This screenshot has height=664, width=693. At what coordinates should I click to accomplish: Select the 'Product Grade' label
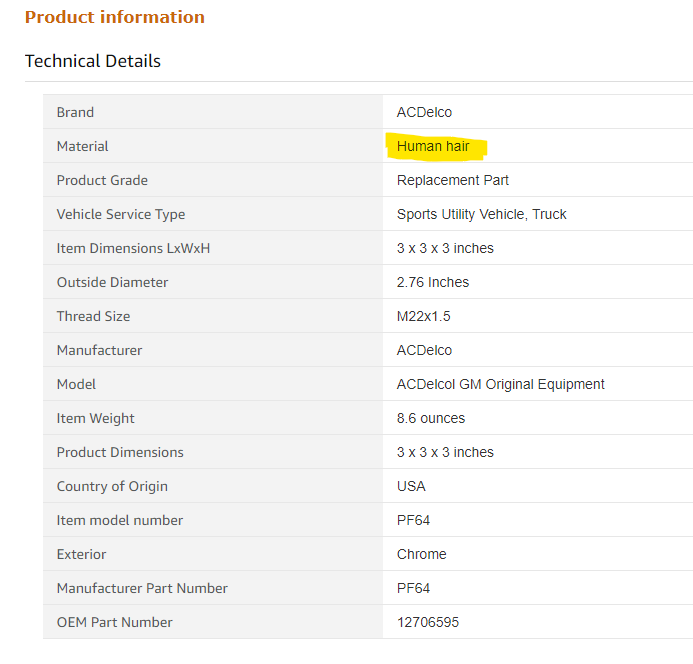pyautogui.click(x=102, y=180)
